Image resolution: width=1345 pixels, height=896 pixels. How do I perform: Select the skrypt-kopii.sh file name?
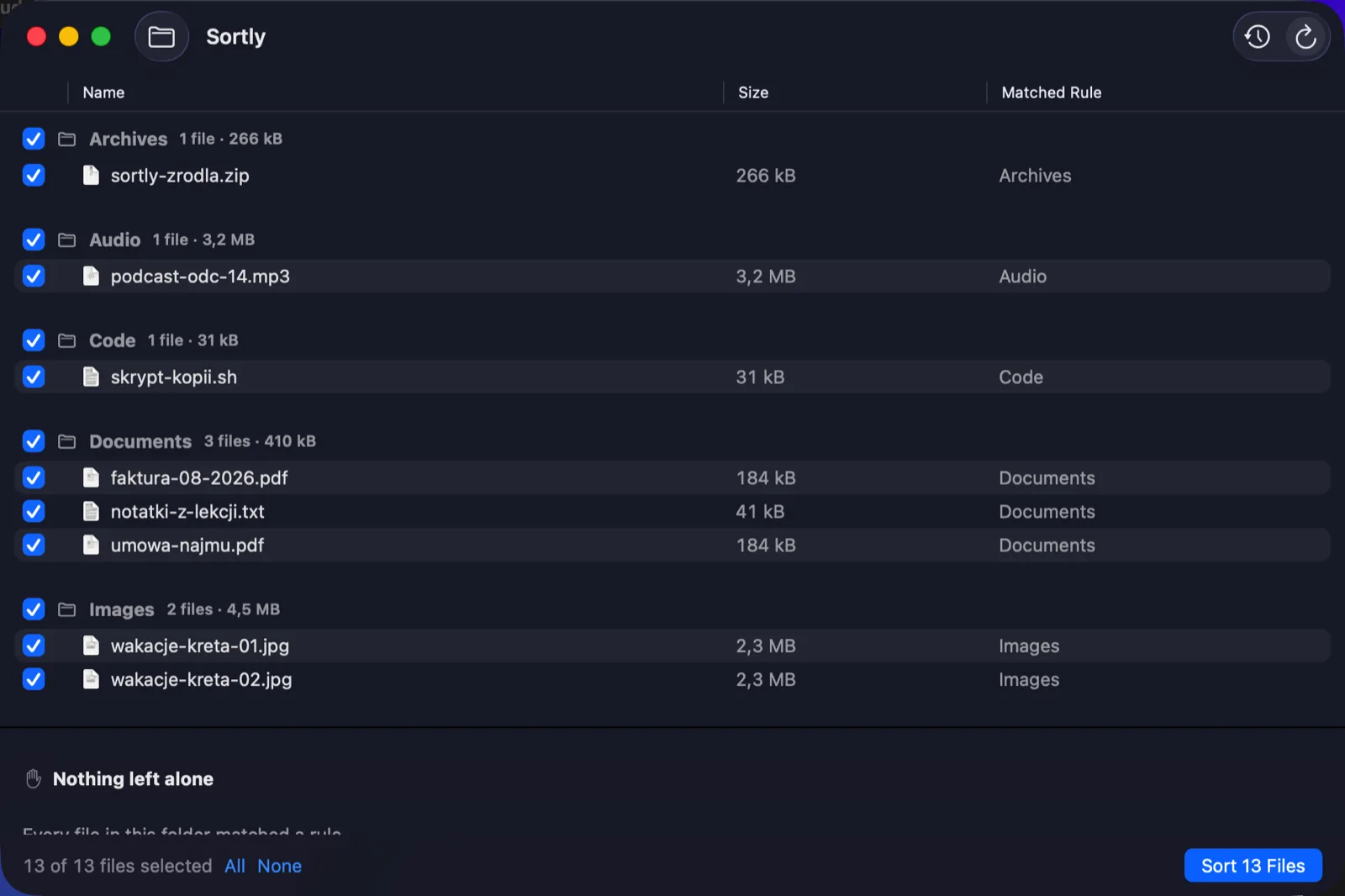click(174, 377)
